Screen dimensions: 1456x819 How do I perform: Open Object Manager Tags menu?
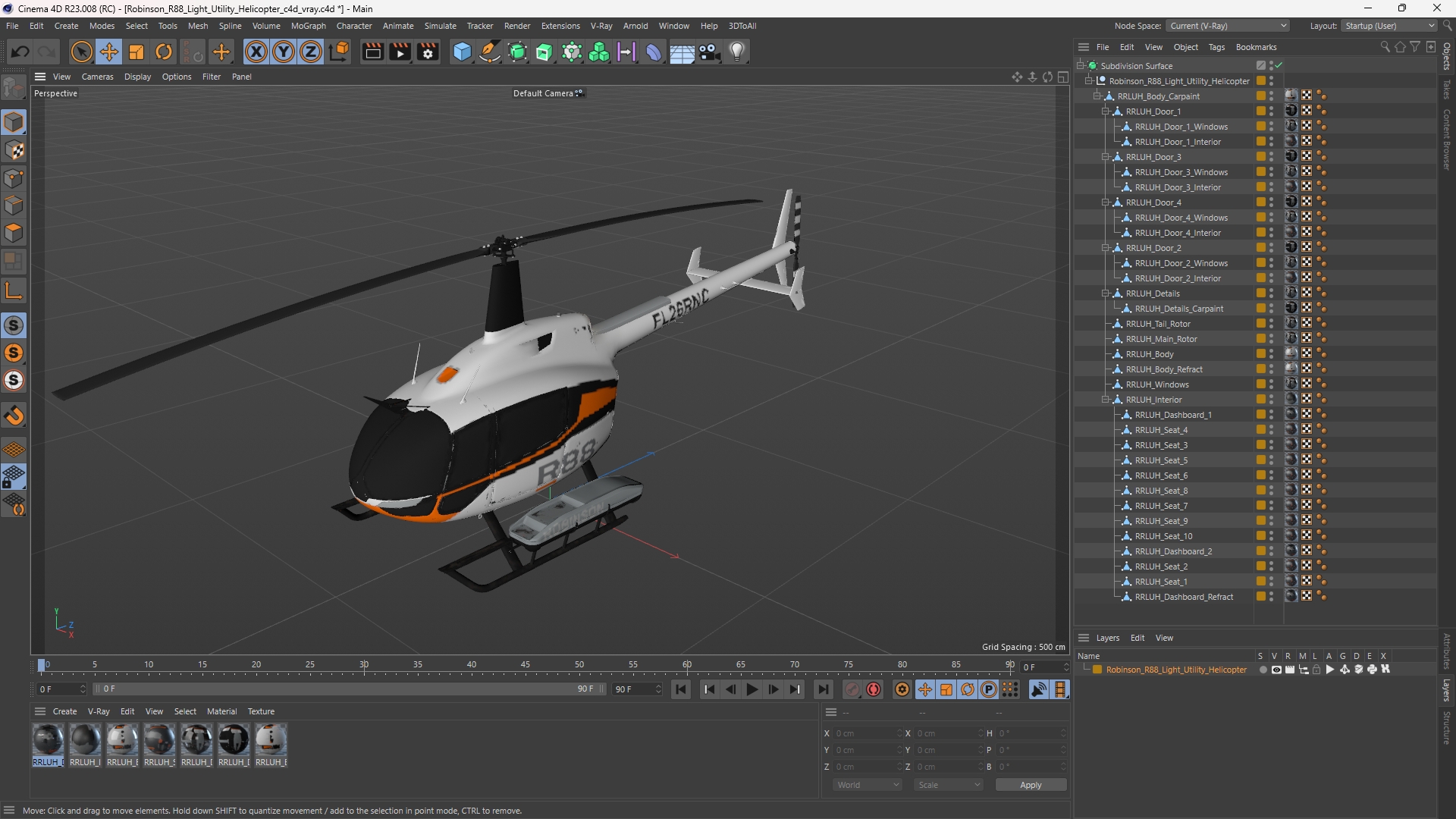pos(1216,47)
